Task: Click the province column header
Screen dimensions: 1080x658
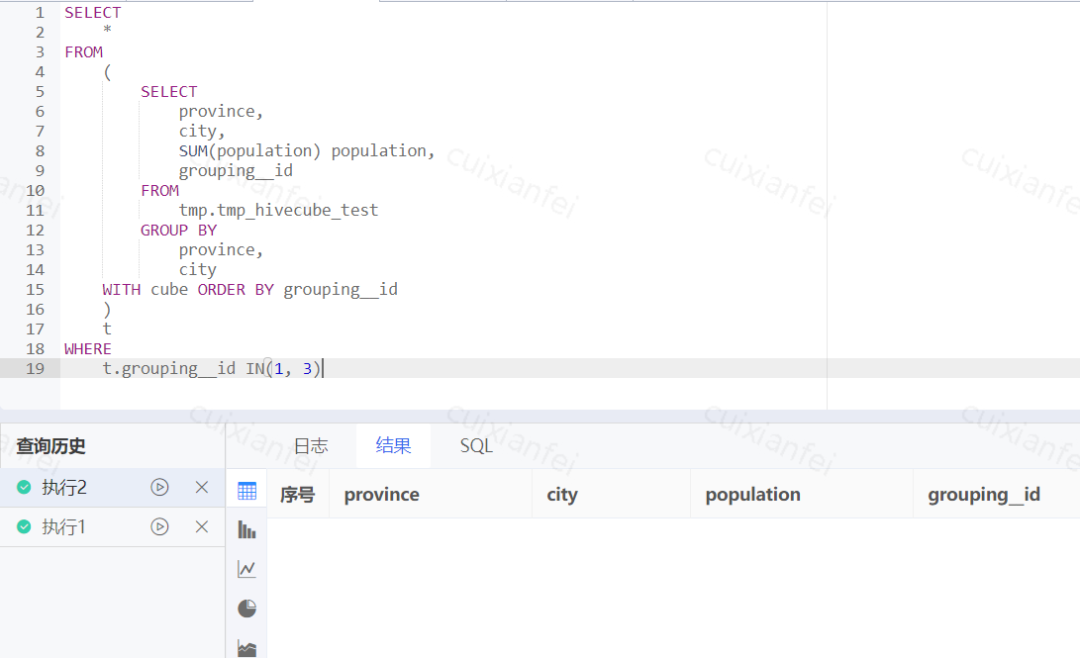Action: click(x=381, y=495)
